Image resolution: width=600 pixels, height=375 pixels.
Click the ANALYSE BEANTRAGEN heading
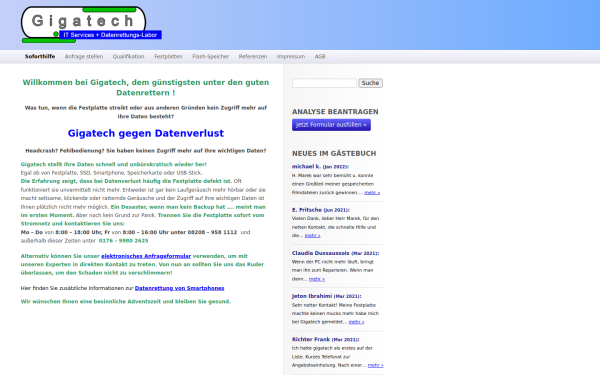coord(335,112)
